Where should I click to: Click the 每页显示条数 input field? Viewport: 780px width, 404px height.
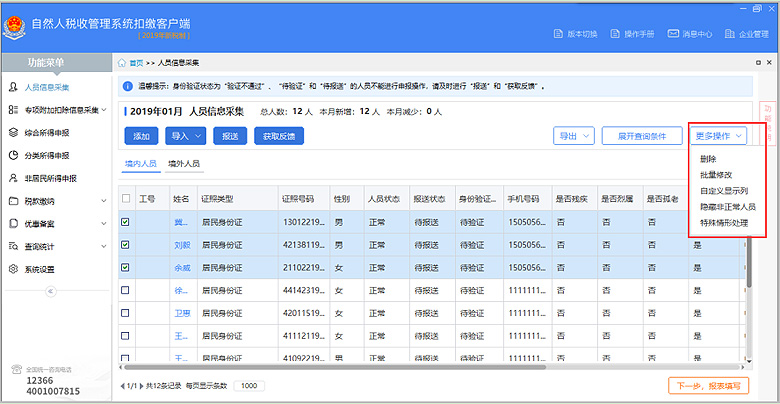pos(248,385)
